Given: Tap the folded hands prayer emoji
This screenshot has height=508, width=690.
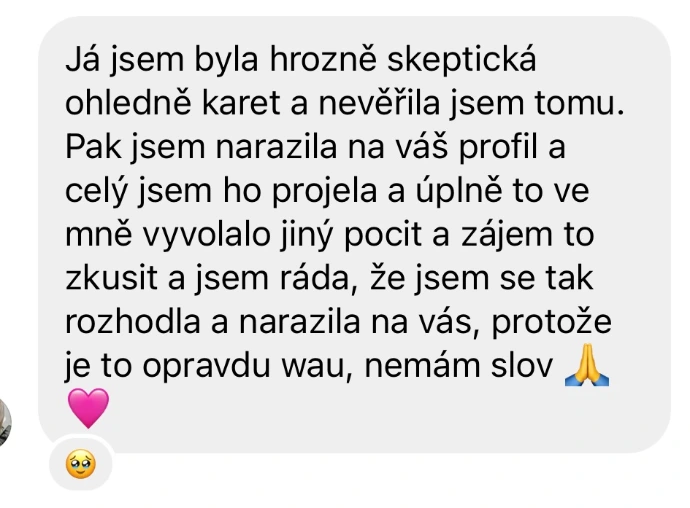Looking at the screenshot, I should tap(587, 365).
